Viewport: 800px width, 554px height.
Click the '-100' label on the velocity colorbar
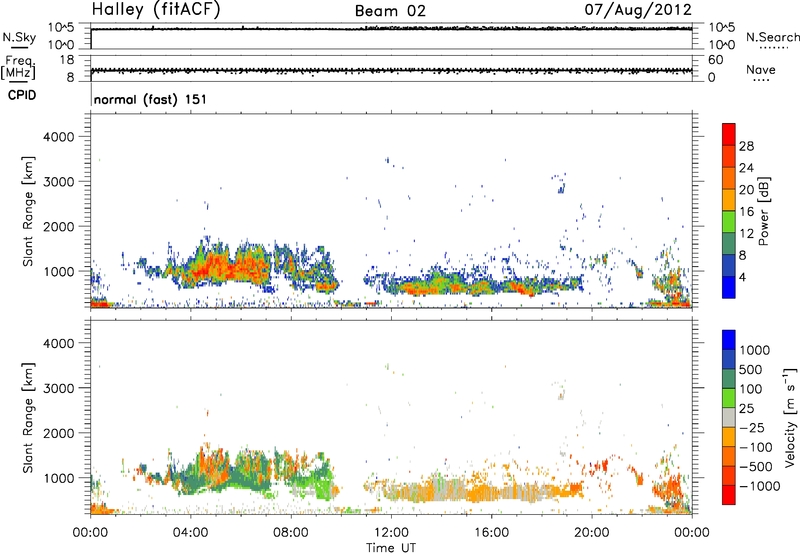(x=756, y=447)
